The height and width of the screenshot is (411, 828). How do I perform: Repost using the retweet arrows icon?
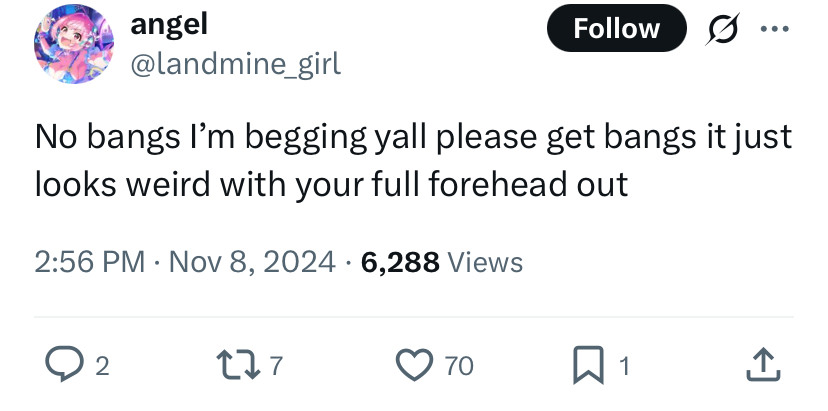click(x=239, y=365)
